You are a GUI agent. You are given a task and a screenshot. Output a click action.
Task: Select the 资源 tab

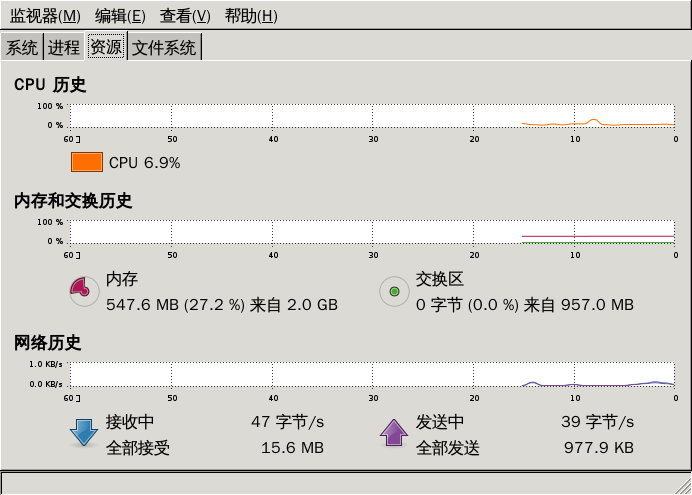pos(106,46)
